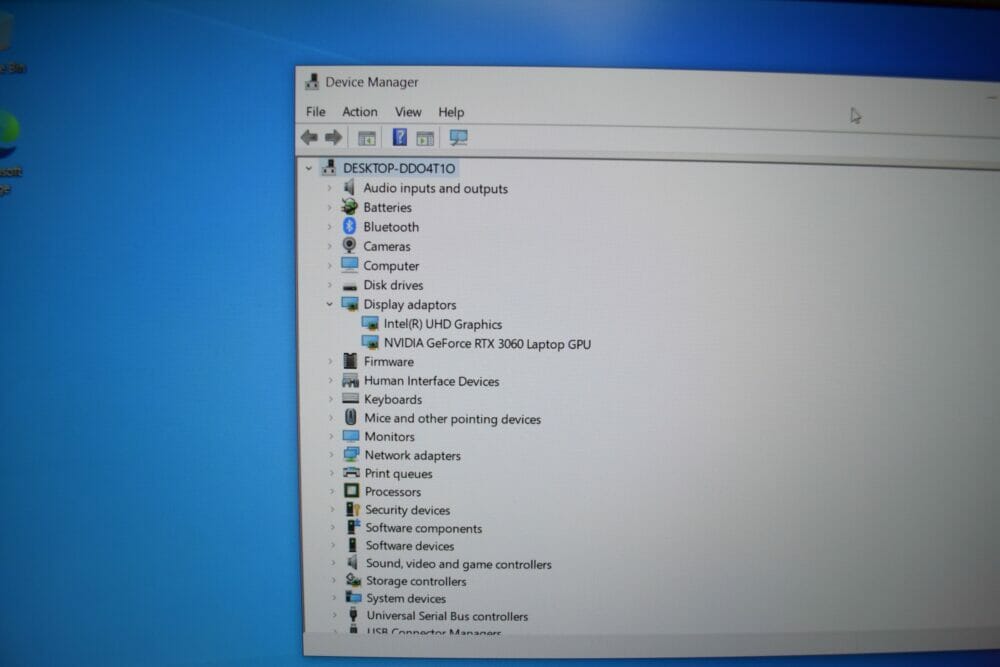The width and height of the screenshot is (1000, 667).
Task: Expand the Batteries category arrow
Action: click(x=329, y=207)
